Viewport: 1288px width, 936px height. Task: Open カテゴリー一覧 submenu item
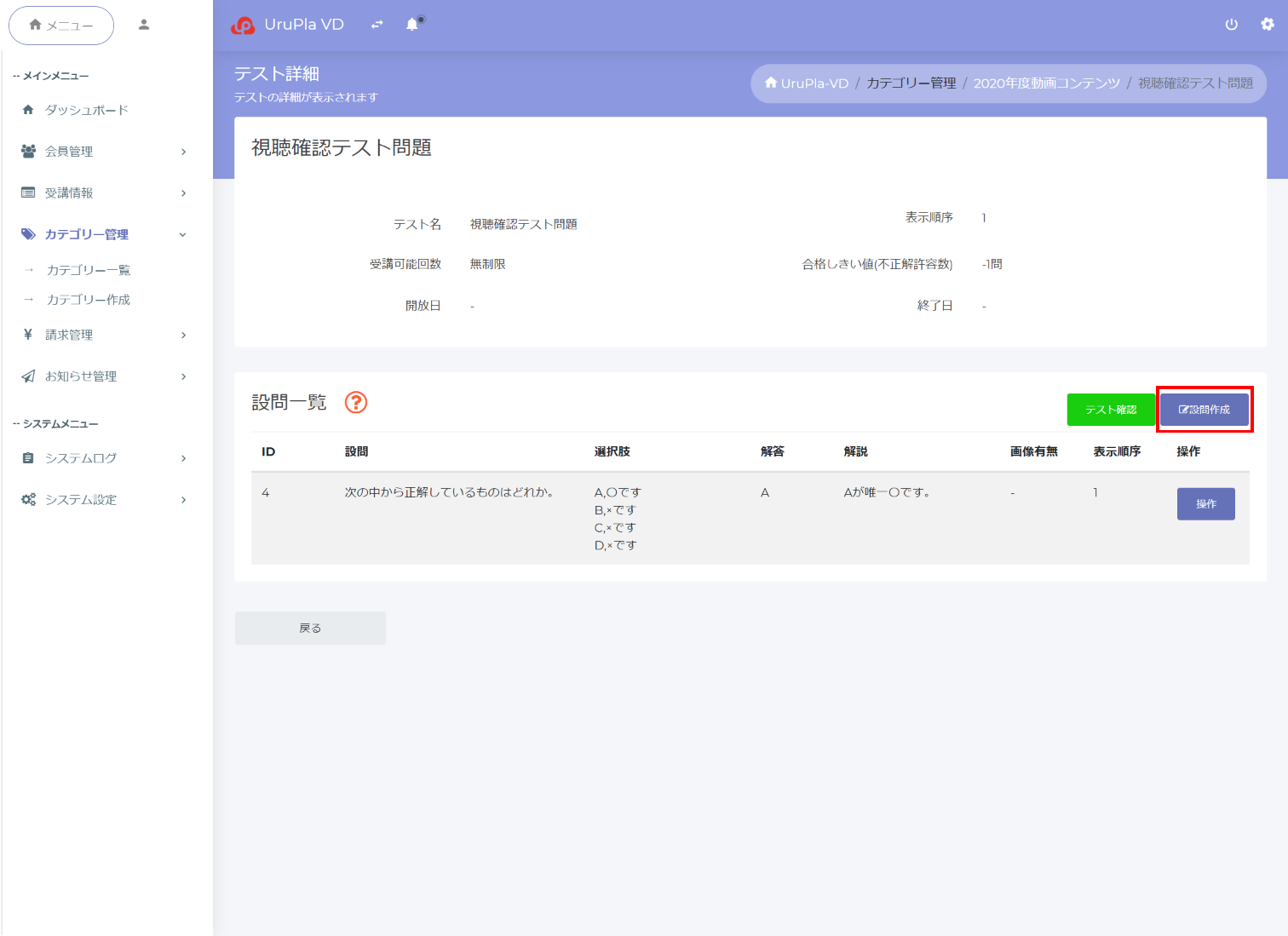tap(89, 270)
